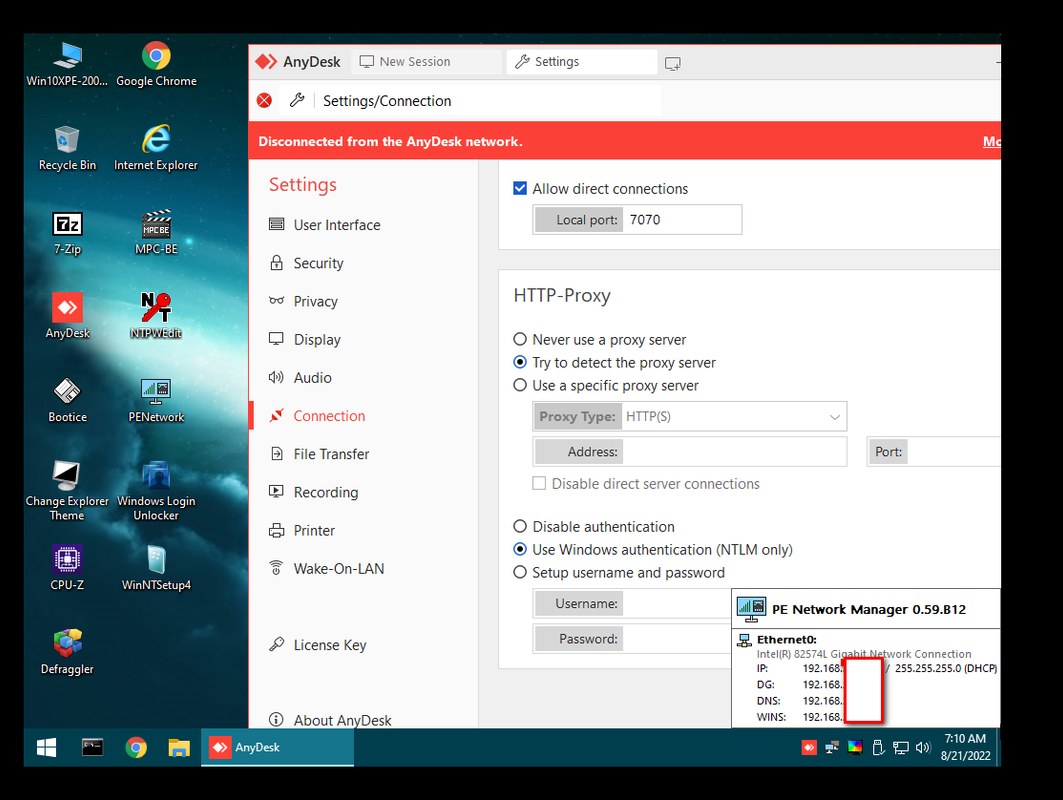Viewport: 1063px width, 800px height.
Task: Click PE Network Manager 0.59.B12 title
Action: 868,609
